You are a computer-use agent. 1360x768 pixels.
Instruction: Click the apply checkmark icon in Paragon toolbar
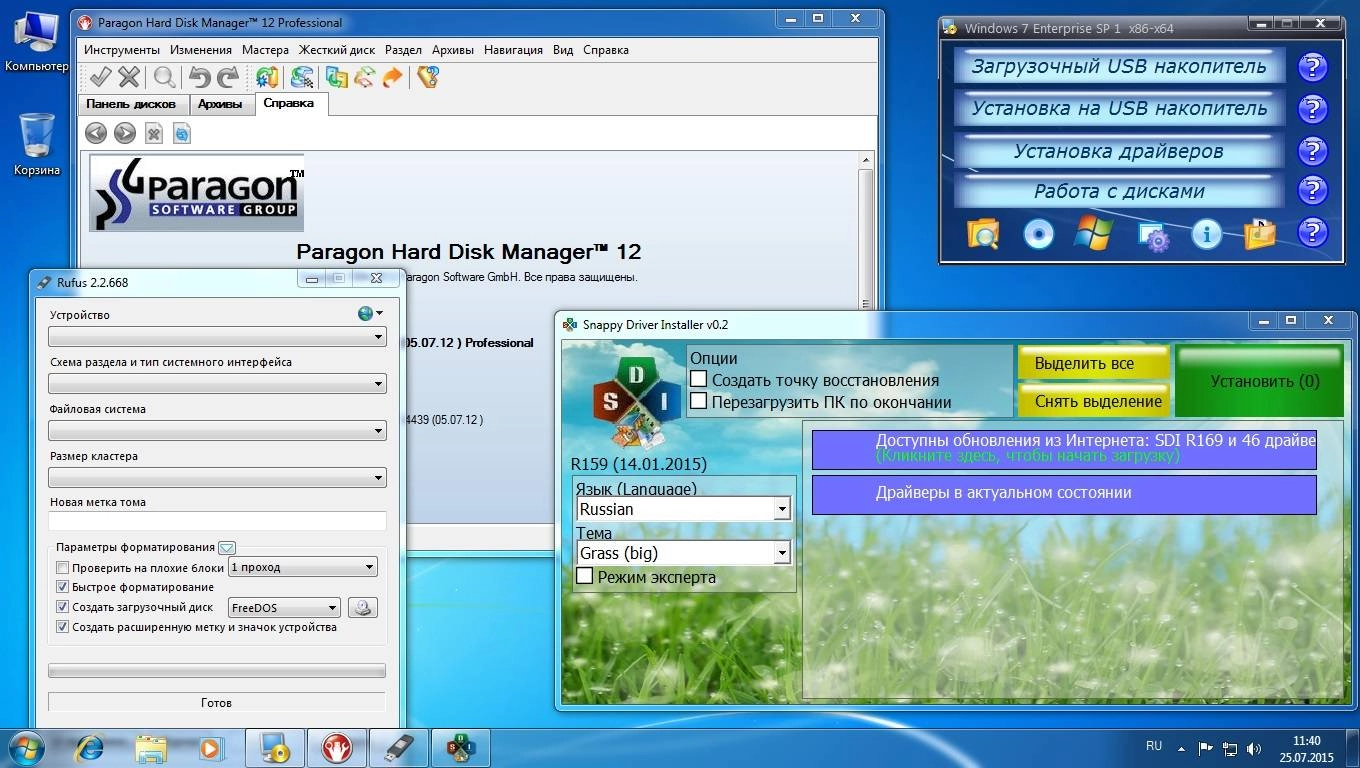point(100,77)
